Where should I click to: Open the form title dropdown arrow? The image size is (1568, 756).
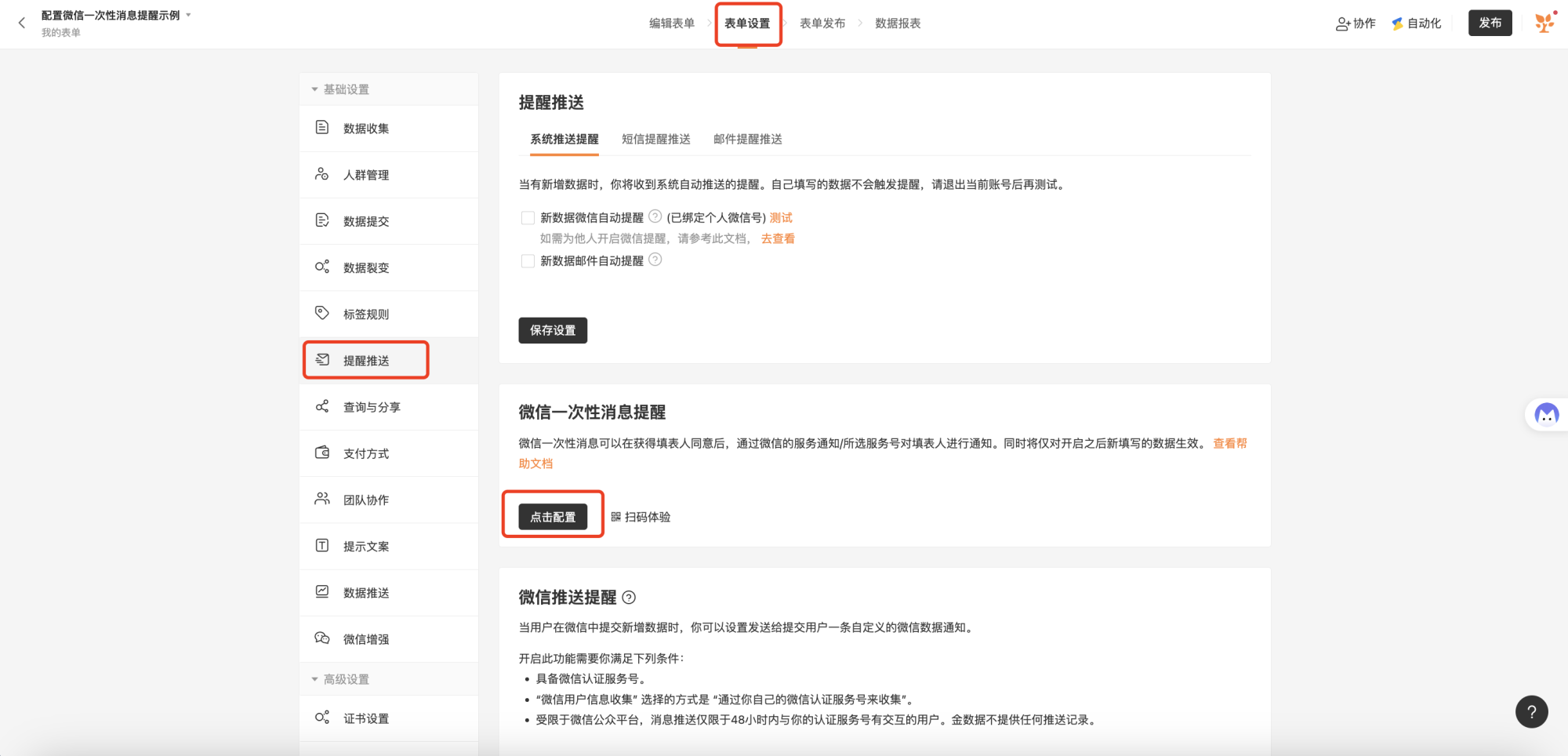[x=189, y=15]
